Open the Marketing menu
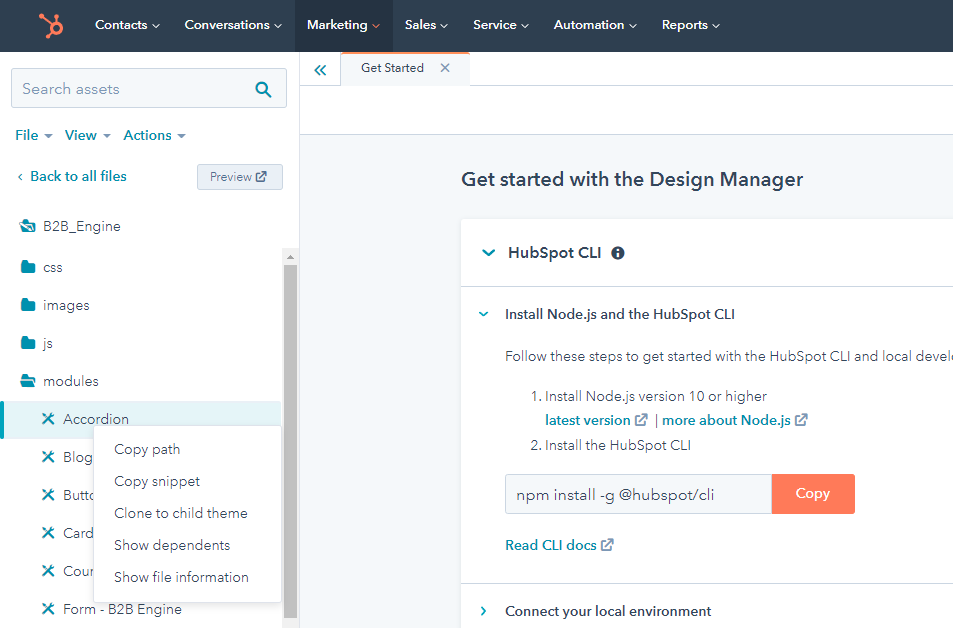Image resolution: width=953 pixels, height=628 pixels. pos(343,25)
